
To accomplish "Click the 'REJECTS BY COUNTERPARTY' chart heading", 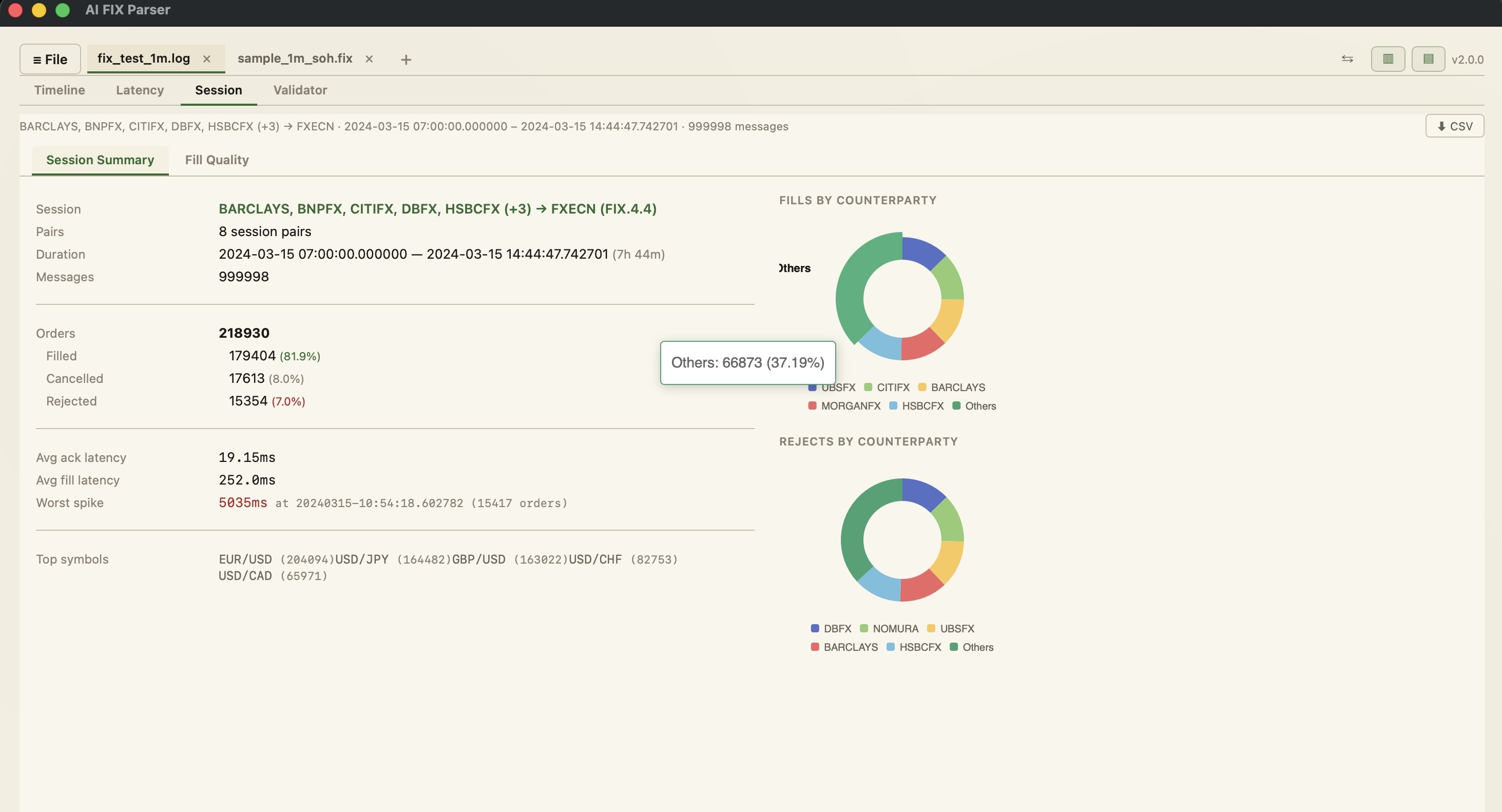I will 868,442.
